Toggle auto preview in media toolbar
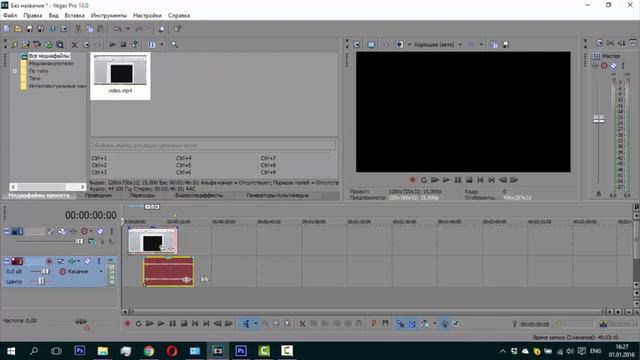This screenshot has height=360, width=640. click(135, 44)
